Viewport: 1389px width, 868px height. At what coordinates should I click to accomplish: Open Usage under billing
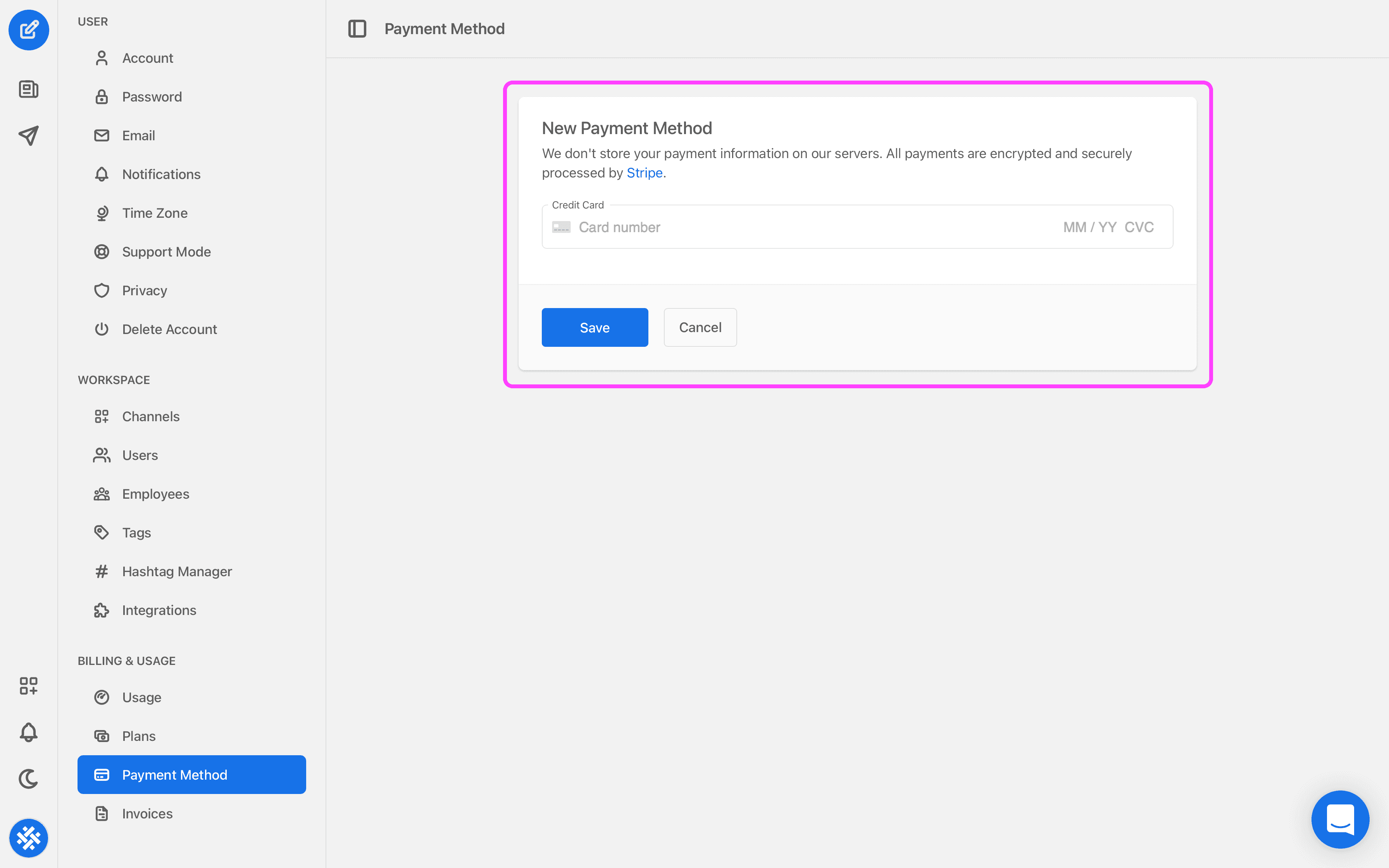[192, 697]
